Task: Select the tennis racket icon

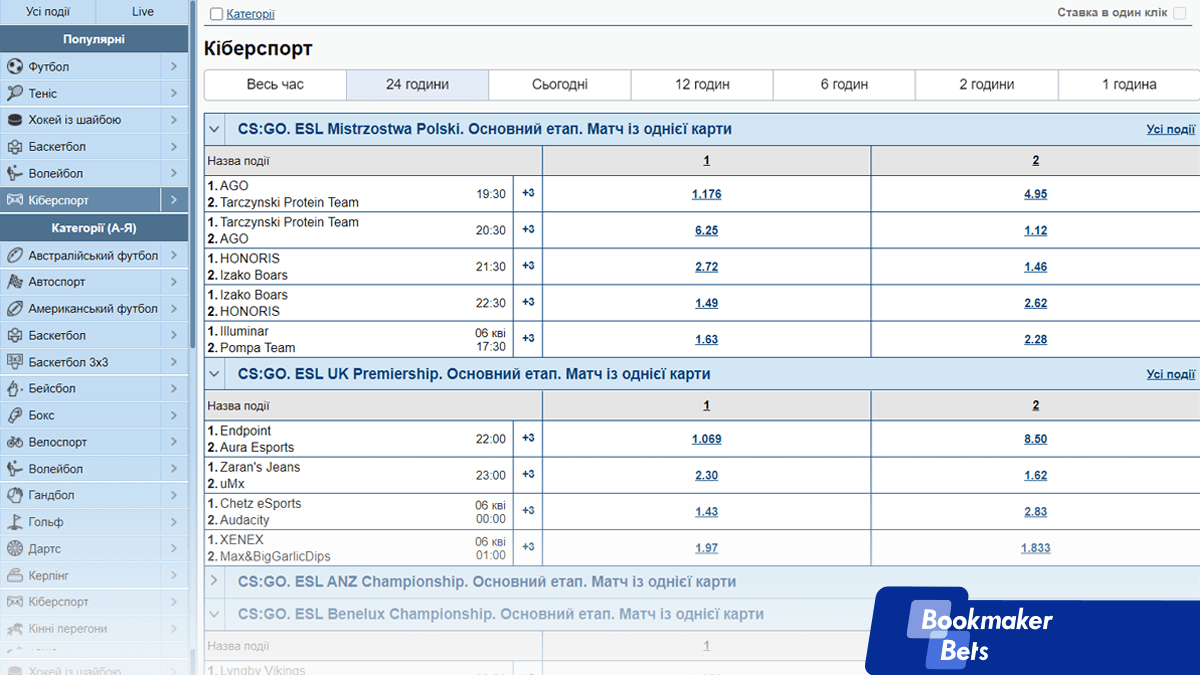Action: pos(15,93)
